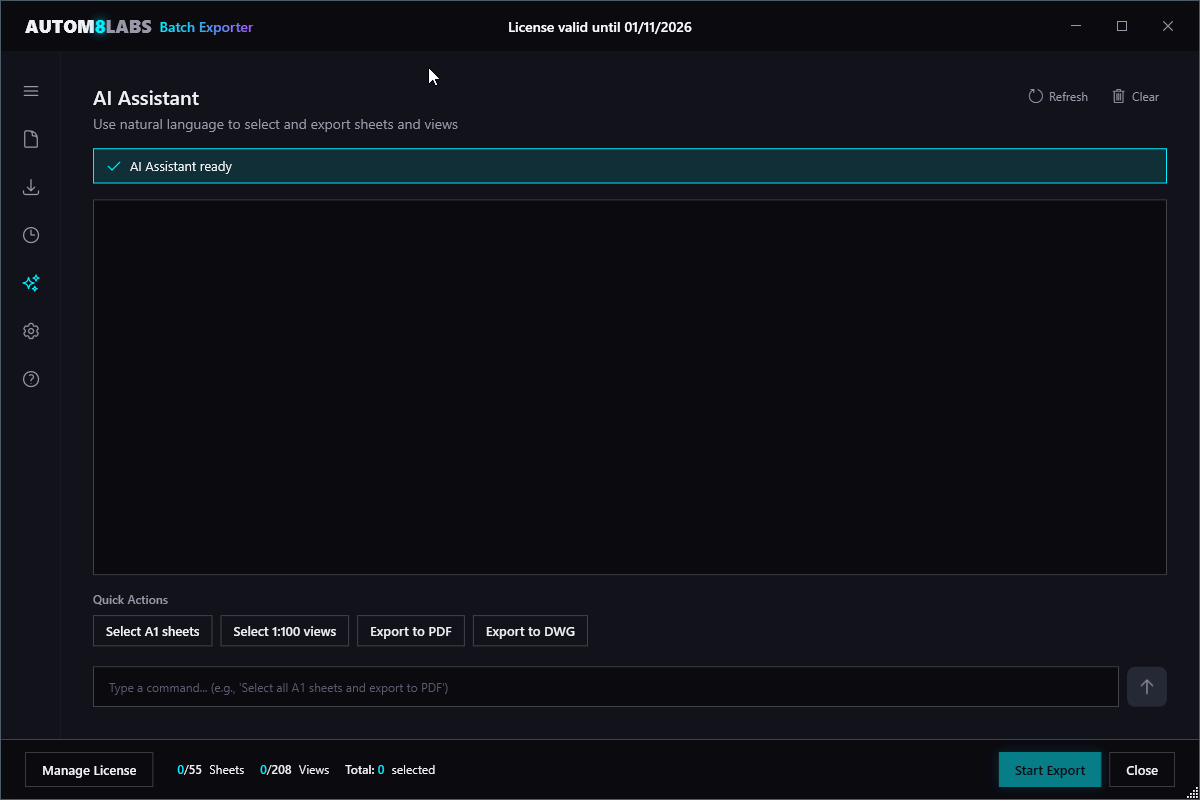Clear the conversation with the trash icon

point(1135,96)
